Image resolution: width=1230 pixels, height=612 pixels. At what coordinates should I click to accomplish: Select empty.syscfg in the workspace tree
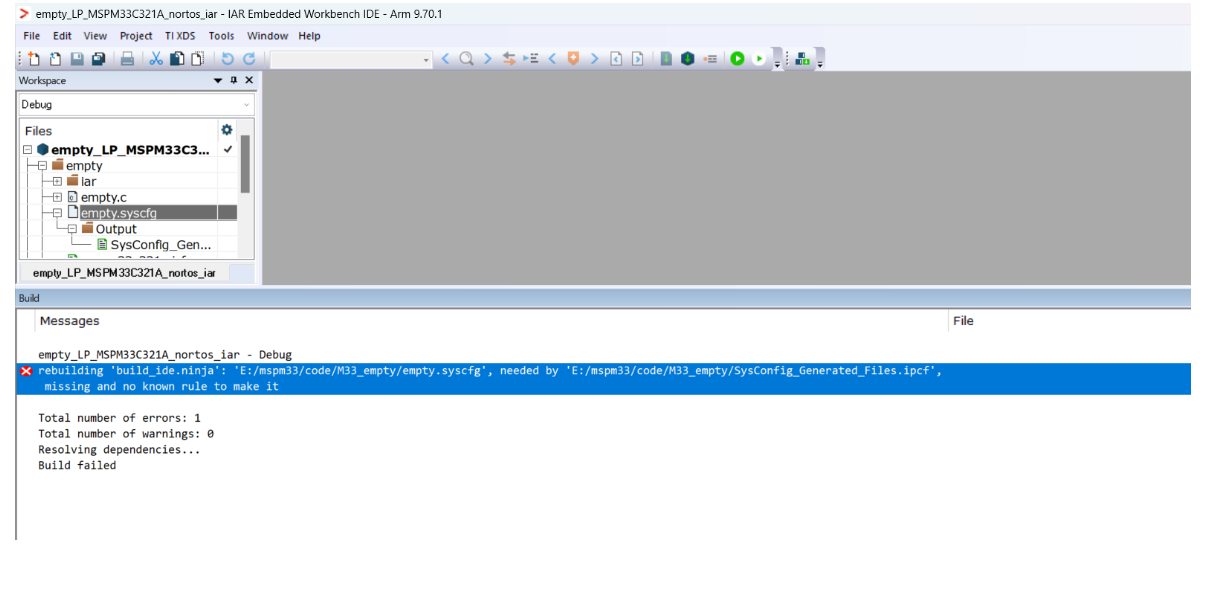click(x=119, y=213)
